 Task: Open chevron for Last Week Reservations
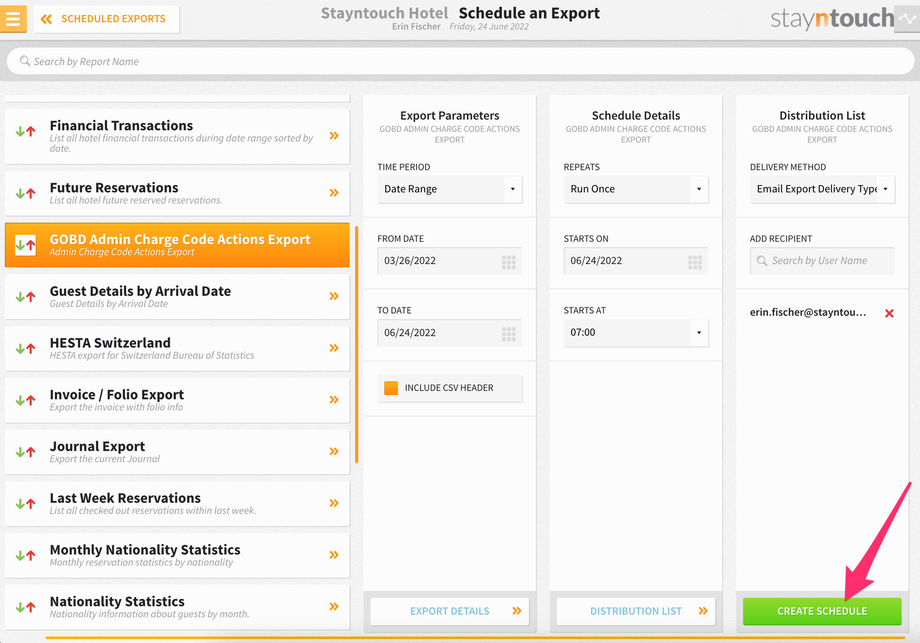[x=334, y=503]
